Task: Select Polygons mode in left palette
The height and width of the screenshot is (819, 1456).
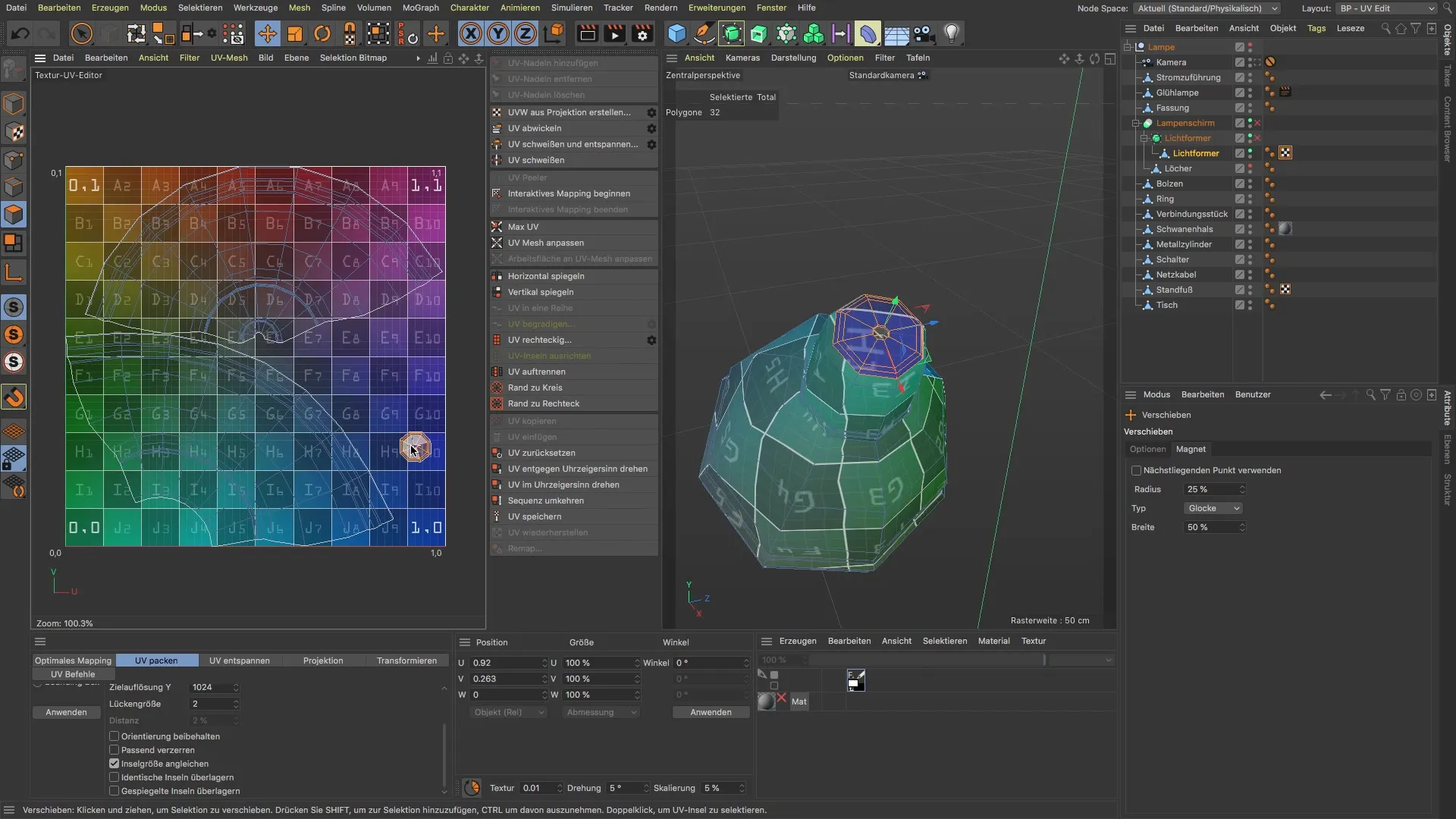Action: pyautogui.click(x=14, y=215)
